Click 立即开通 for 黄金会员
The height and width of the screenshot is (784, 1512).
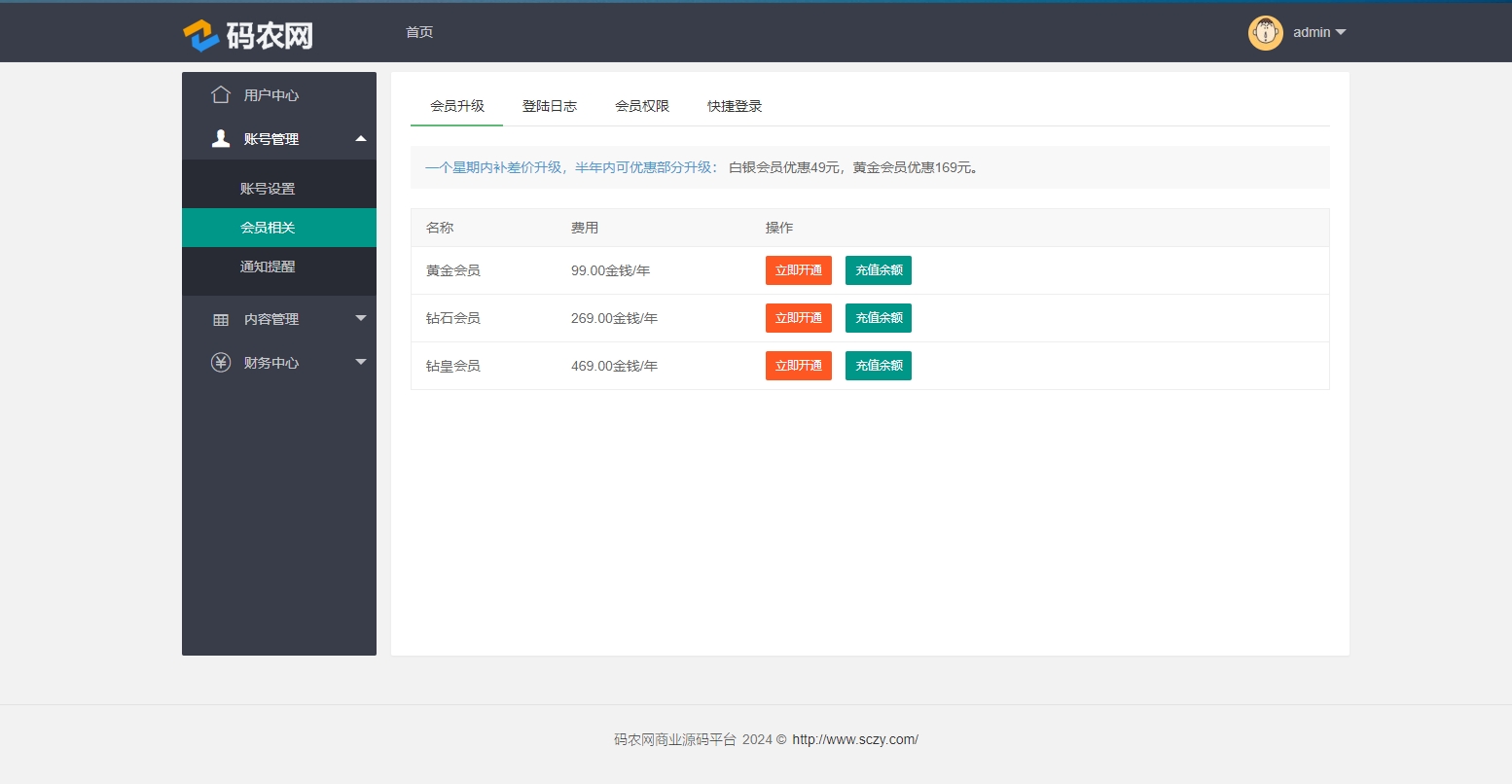(x=798, y=270)
